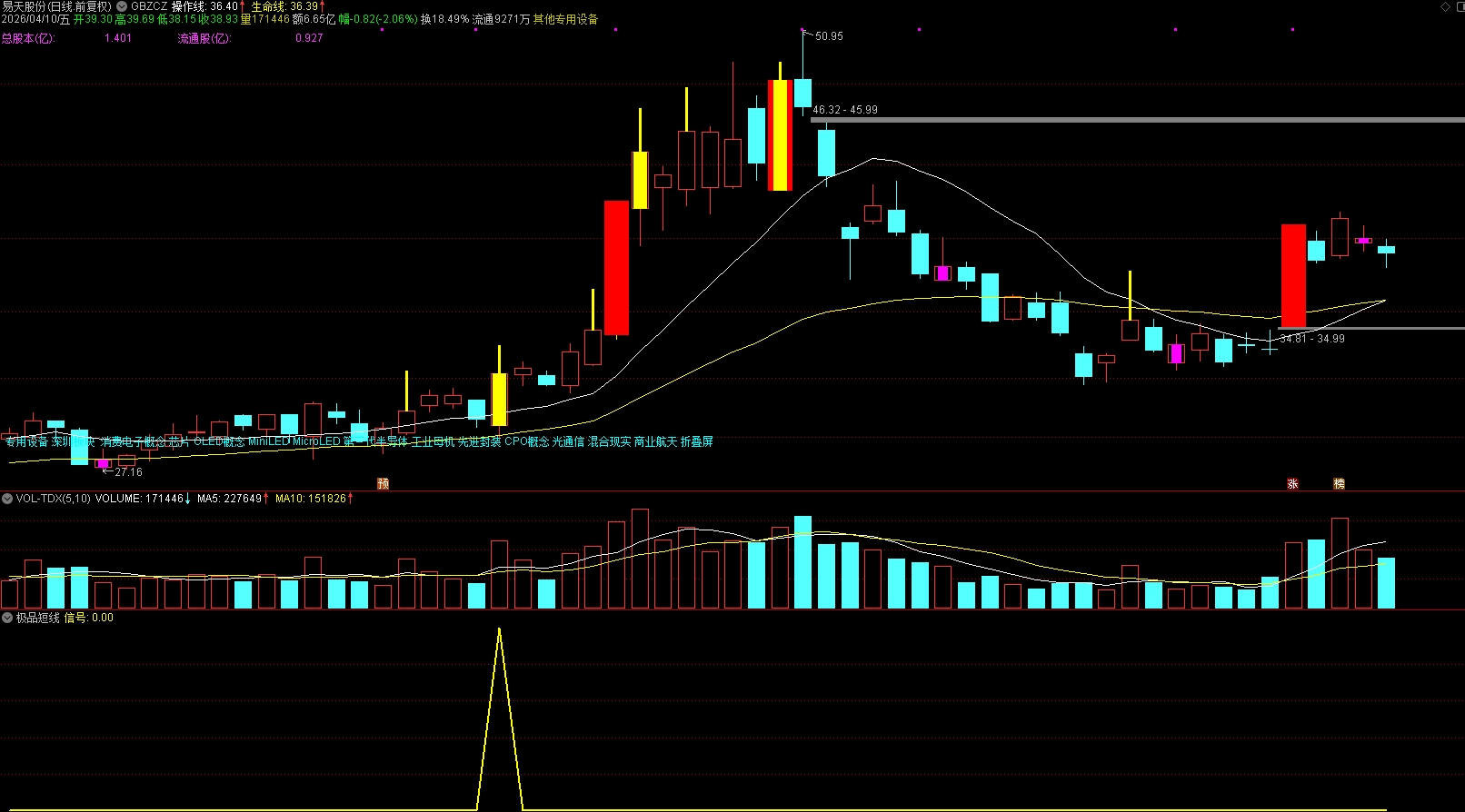
Task: Click the 预 marker below the chart
Action: [383, 484]
